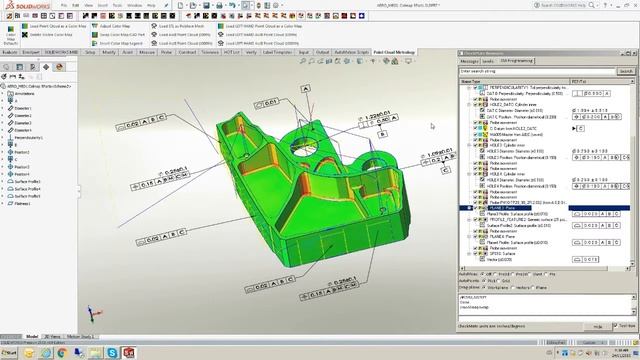Click the Open file icon
The image size is (640, 360).
tap(193, 5)
